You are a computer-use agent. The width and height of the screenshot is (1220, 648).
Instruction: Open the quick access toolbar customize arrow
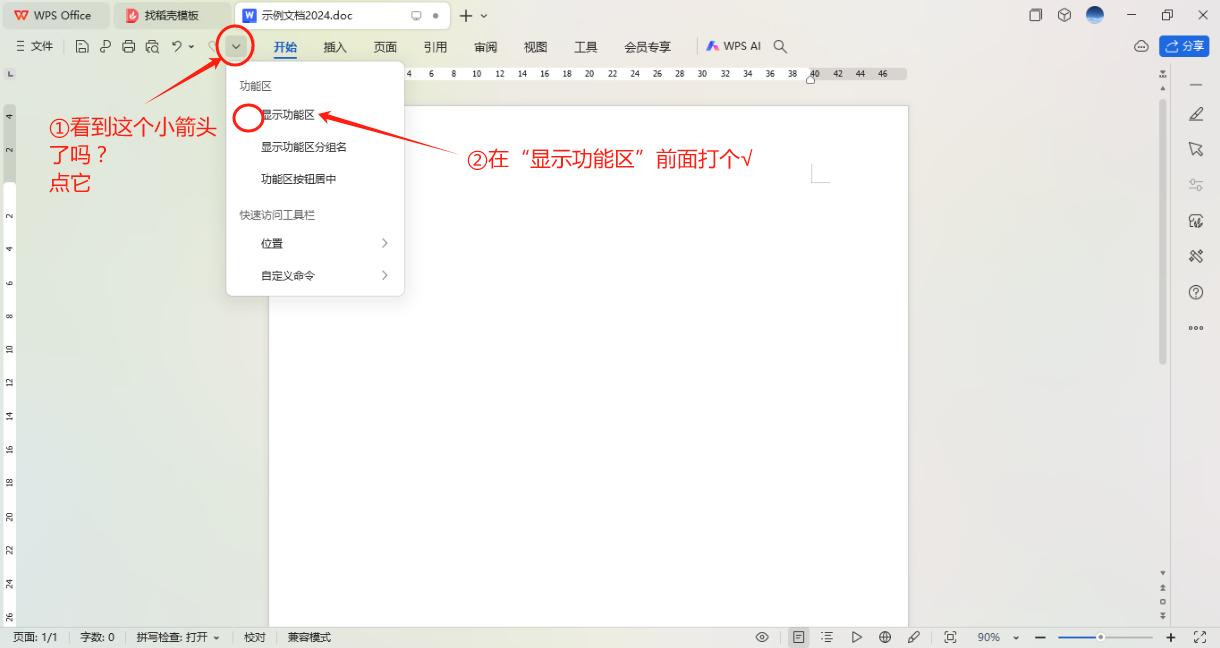[x=236, y=46]
